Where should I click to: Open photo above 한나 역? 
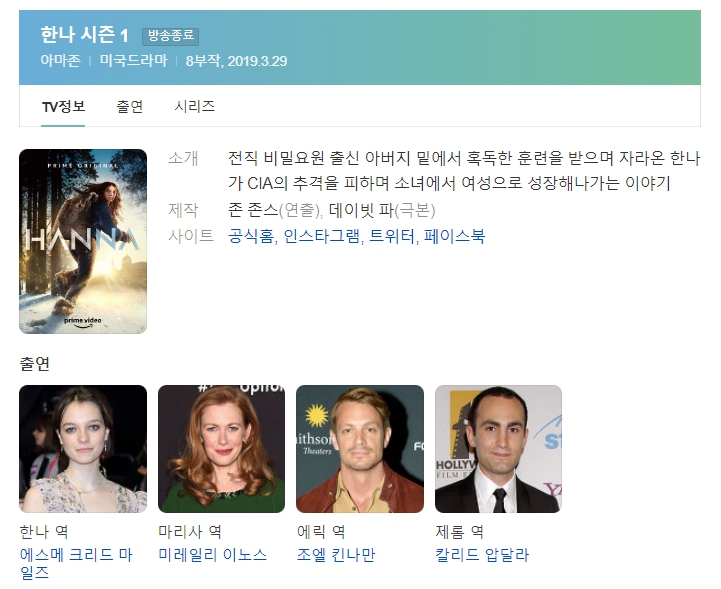(x=83, y=449)
